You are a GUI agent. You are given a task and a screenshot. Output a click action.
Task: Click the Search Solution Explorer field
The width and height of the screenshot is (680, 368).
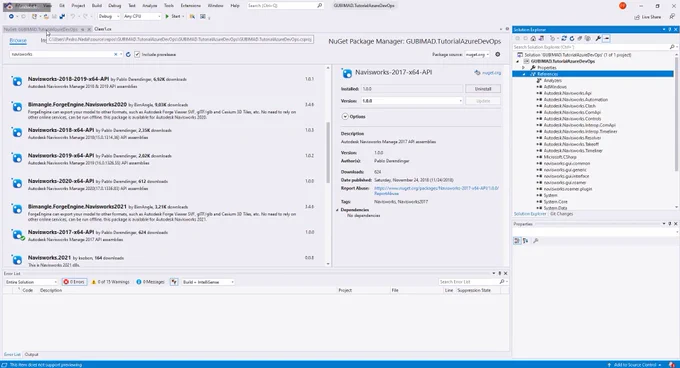click(x=594, y=47)
